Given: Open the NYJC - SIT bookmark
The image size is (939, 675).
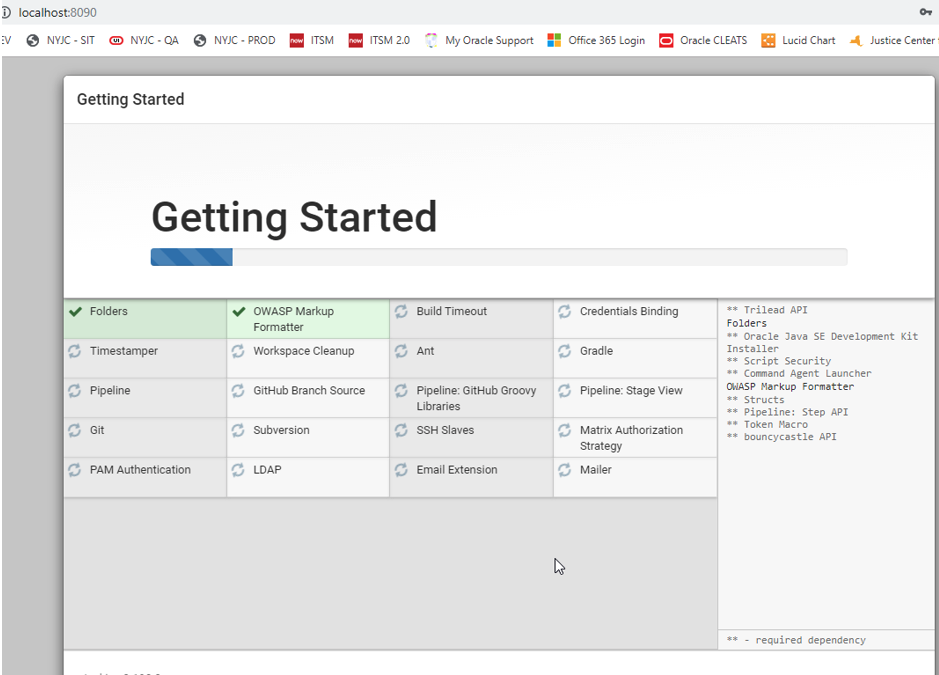Looking at the screenshot, I should coord(61,40).
